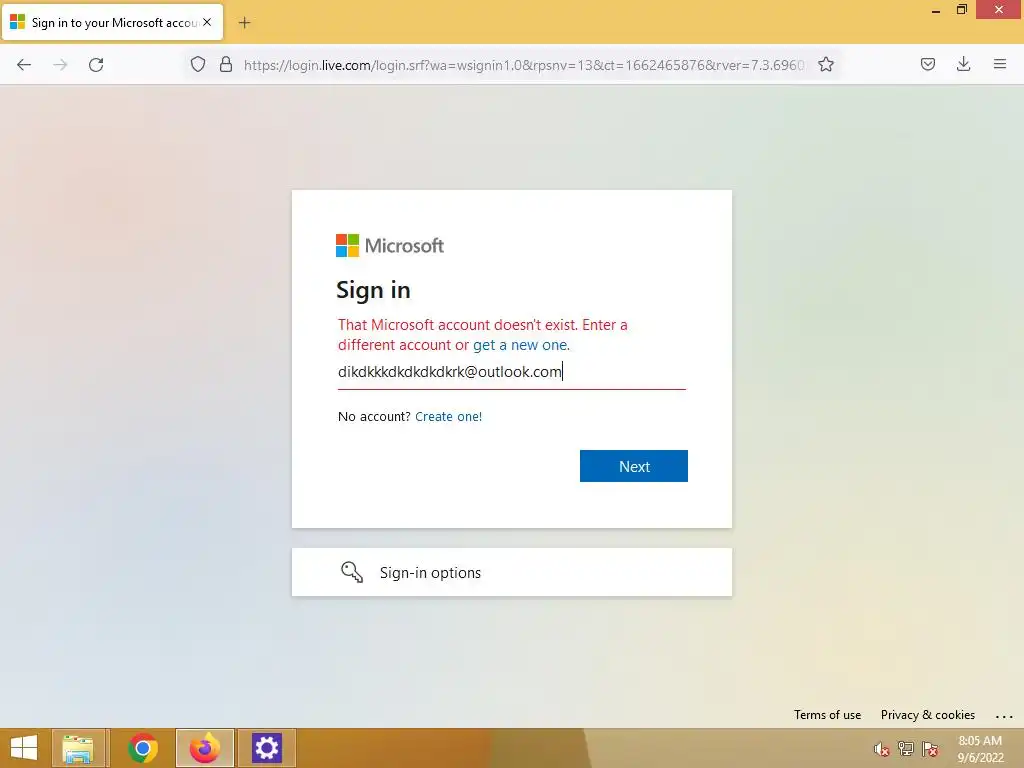The image size is (1024, 768).
Task: Open the footer ellipsis more options
Action: (1004, 716)
